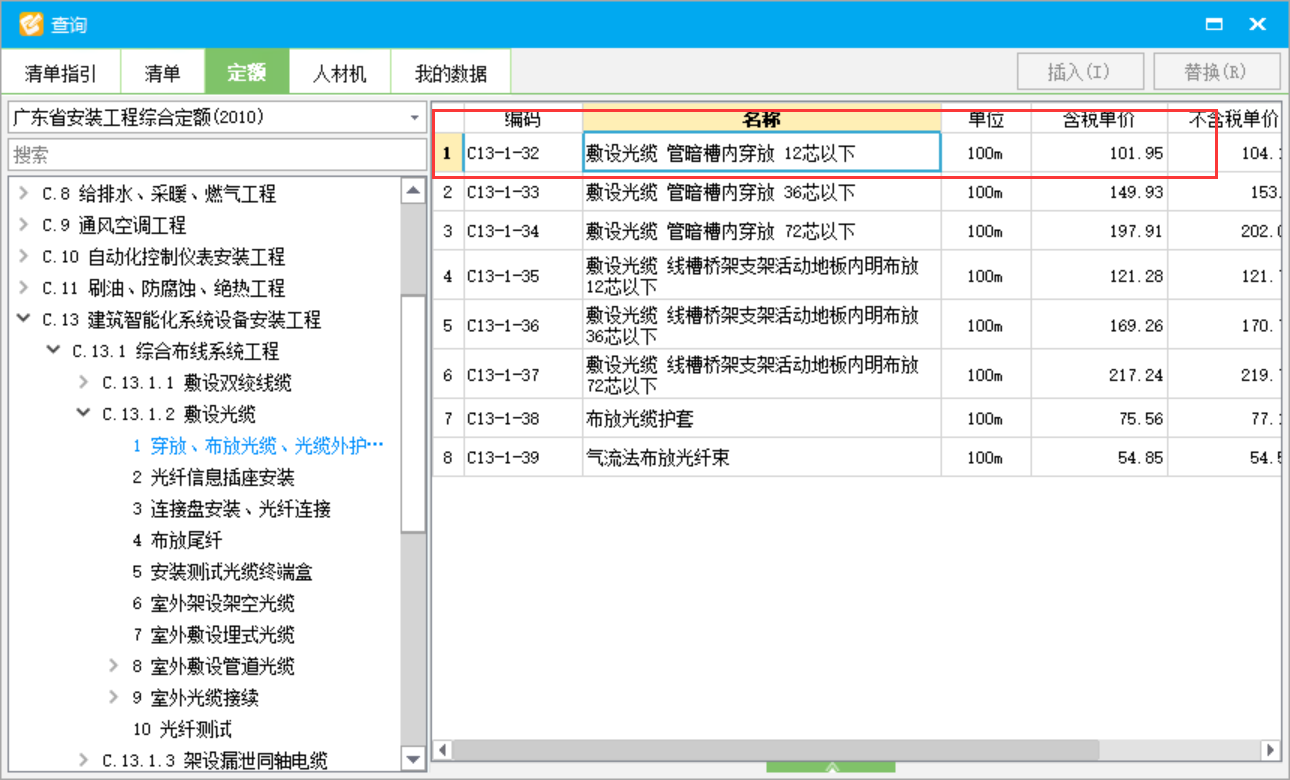1290x780 pixels.
Task: Select code cell C13-1-33
Action: point(522,192)
